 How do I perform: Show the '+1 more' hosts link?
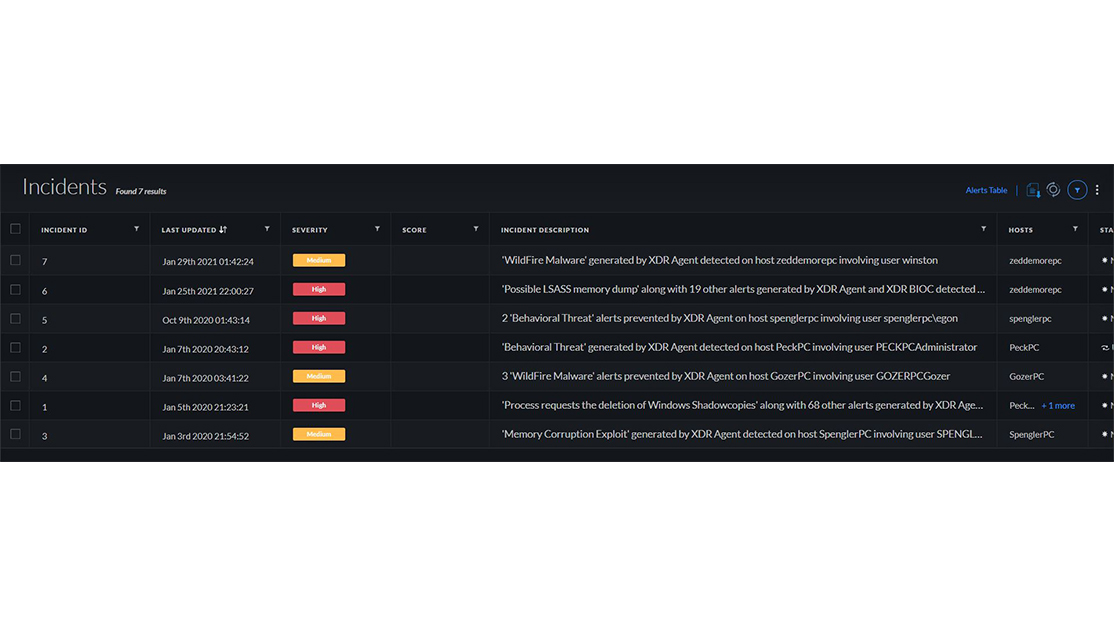[x=1058, y=405]
